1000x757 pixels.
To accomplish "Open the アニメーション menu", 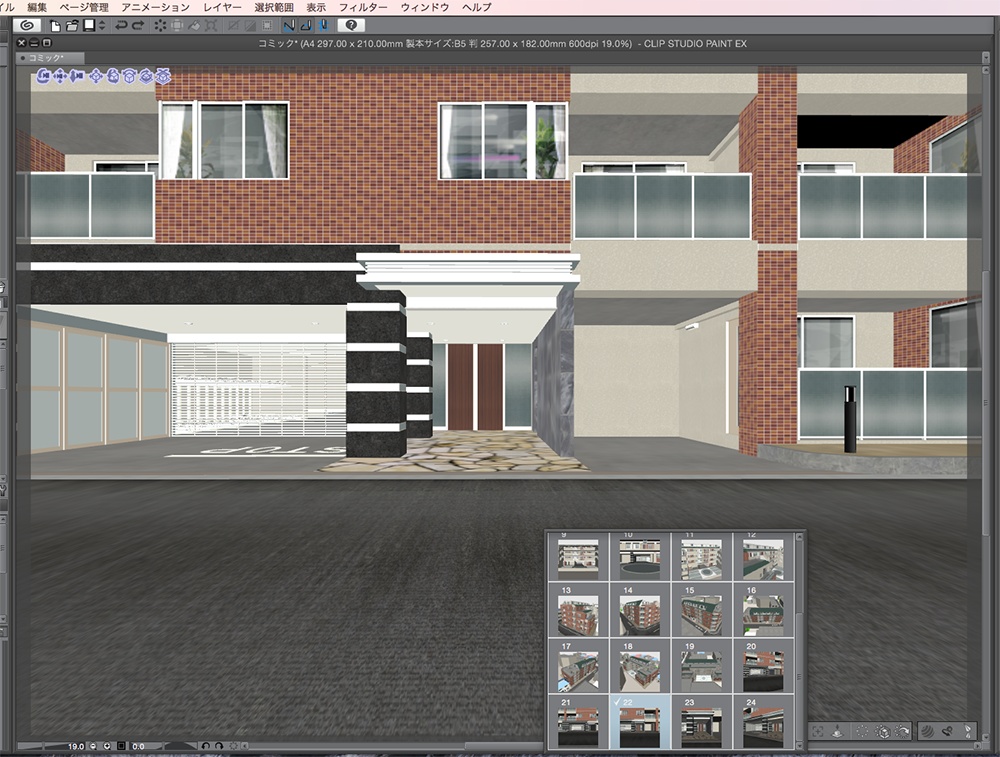I will [x=156, y=7].
